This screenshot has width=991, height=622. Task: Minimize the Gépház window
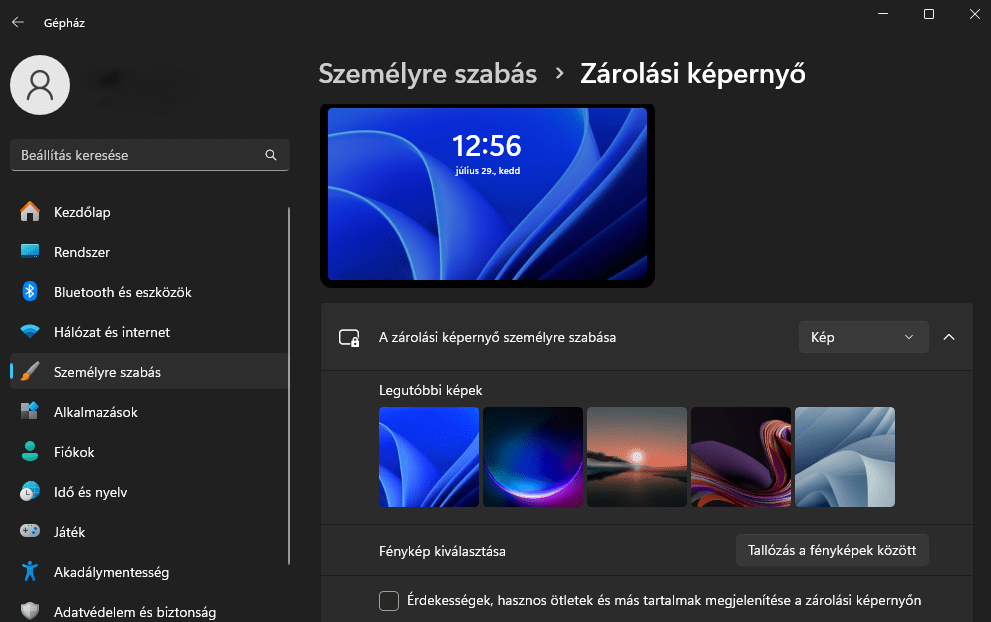883,14
